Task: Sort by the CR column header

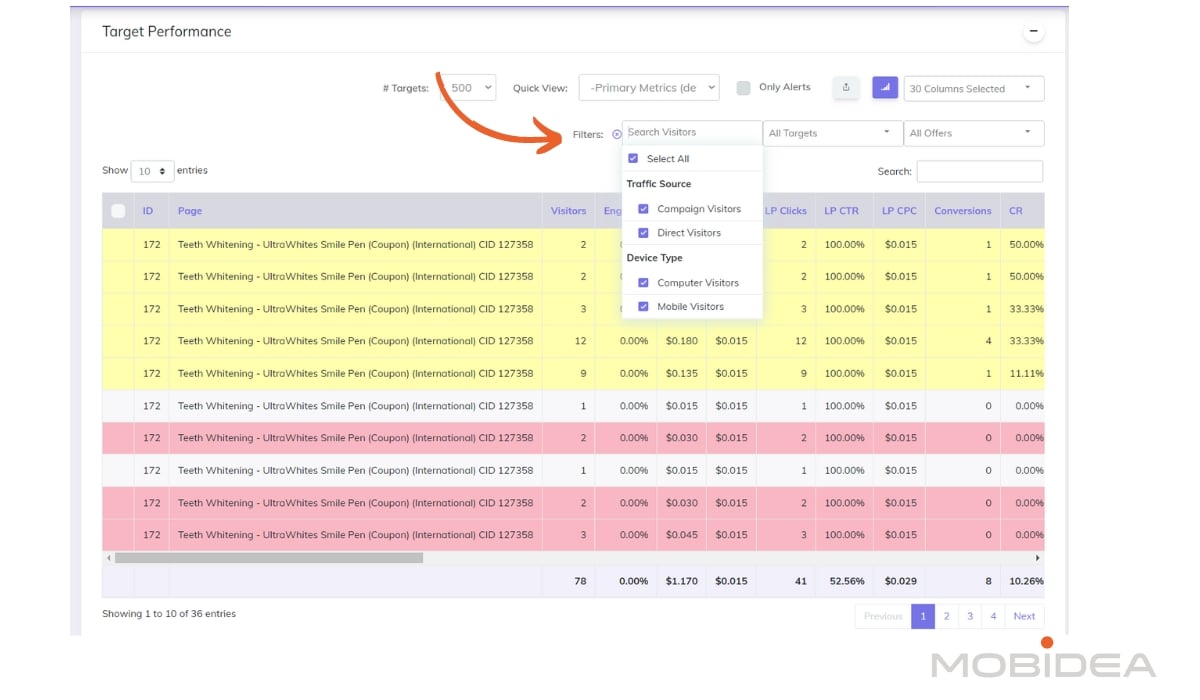Action: point(1022,211)
